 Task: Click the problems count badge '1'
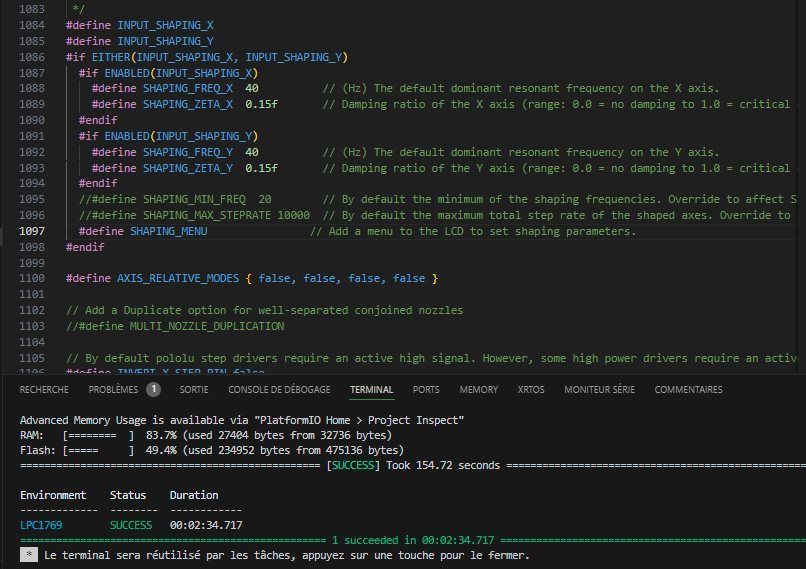point(153,390)
